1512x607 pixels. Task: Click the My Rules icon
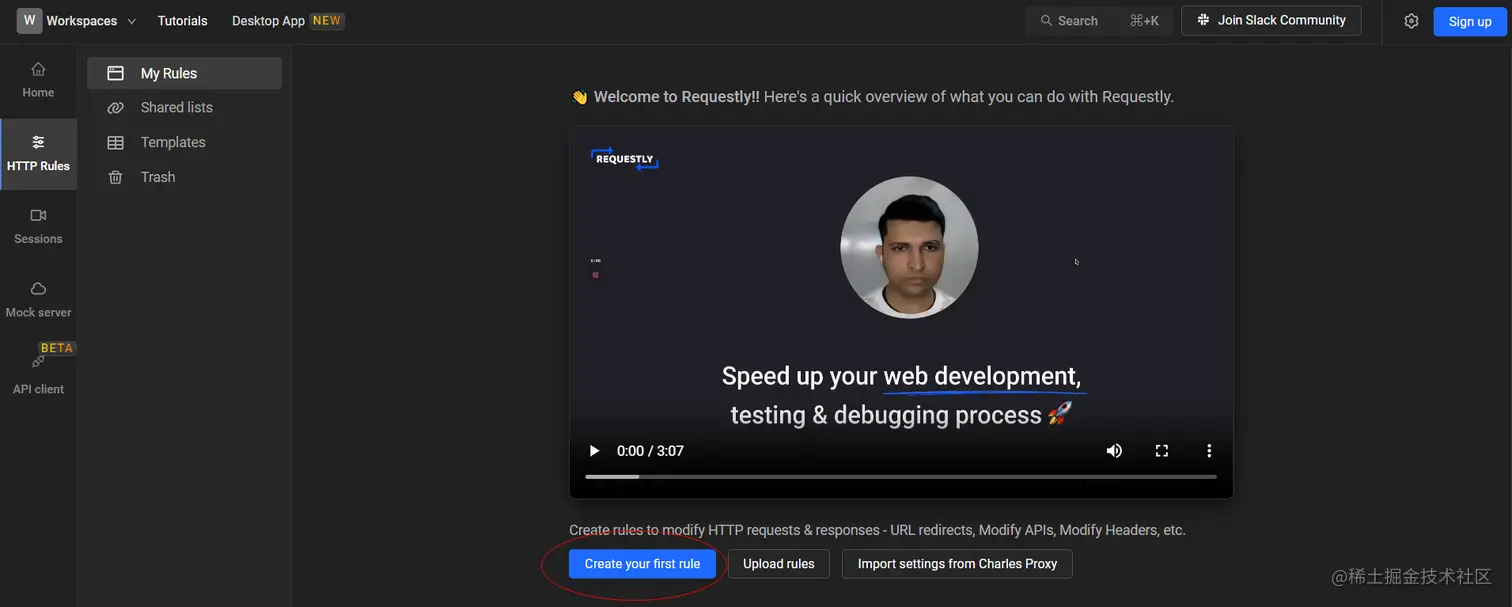tap(116, 73)
